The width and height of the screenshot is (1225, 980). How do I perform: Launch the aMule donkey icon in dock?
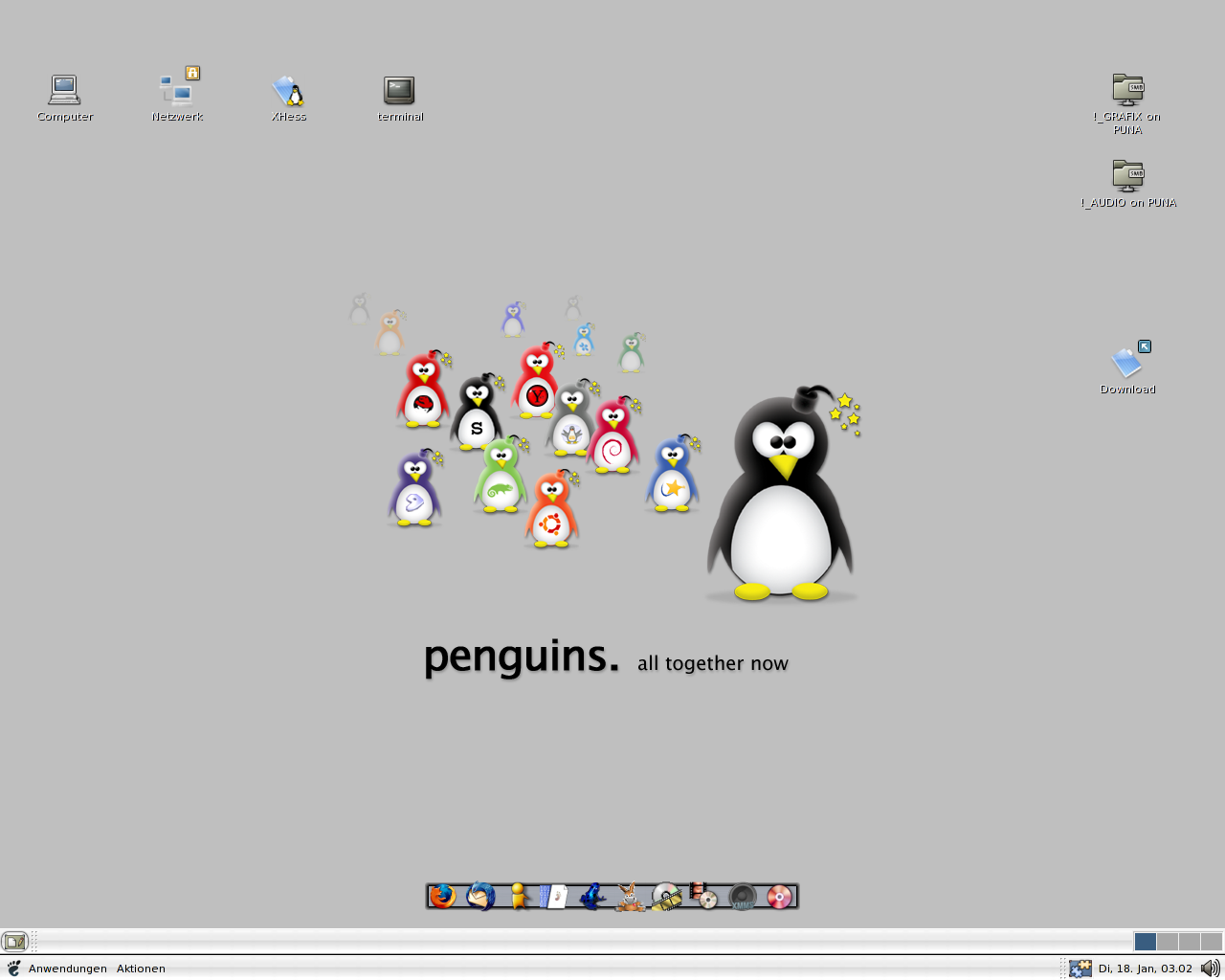630,897
